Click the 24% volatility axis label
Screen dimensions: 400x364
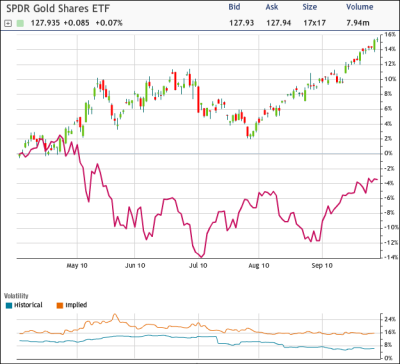[x=390, y=319]
